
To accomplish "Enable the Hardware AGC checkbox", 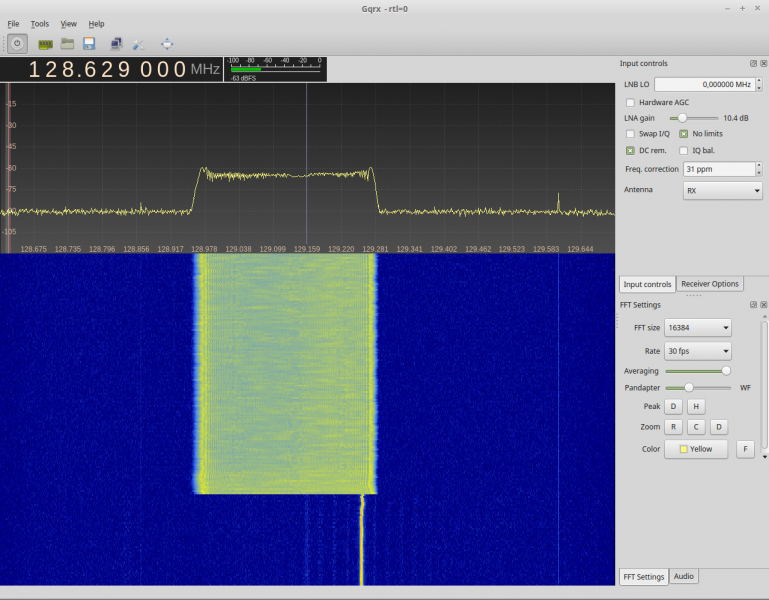I will 630,102.
